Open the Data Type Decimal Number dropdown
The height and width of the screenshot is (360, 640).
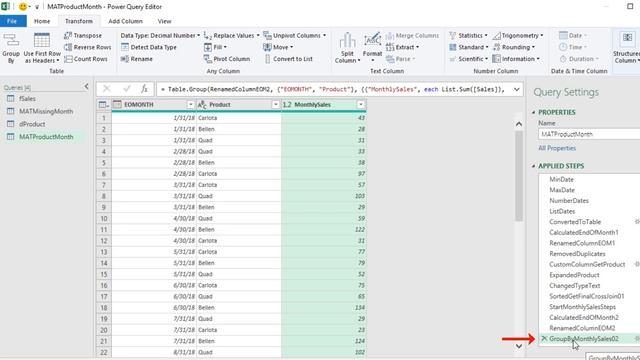(x=160, y=36)
